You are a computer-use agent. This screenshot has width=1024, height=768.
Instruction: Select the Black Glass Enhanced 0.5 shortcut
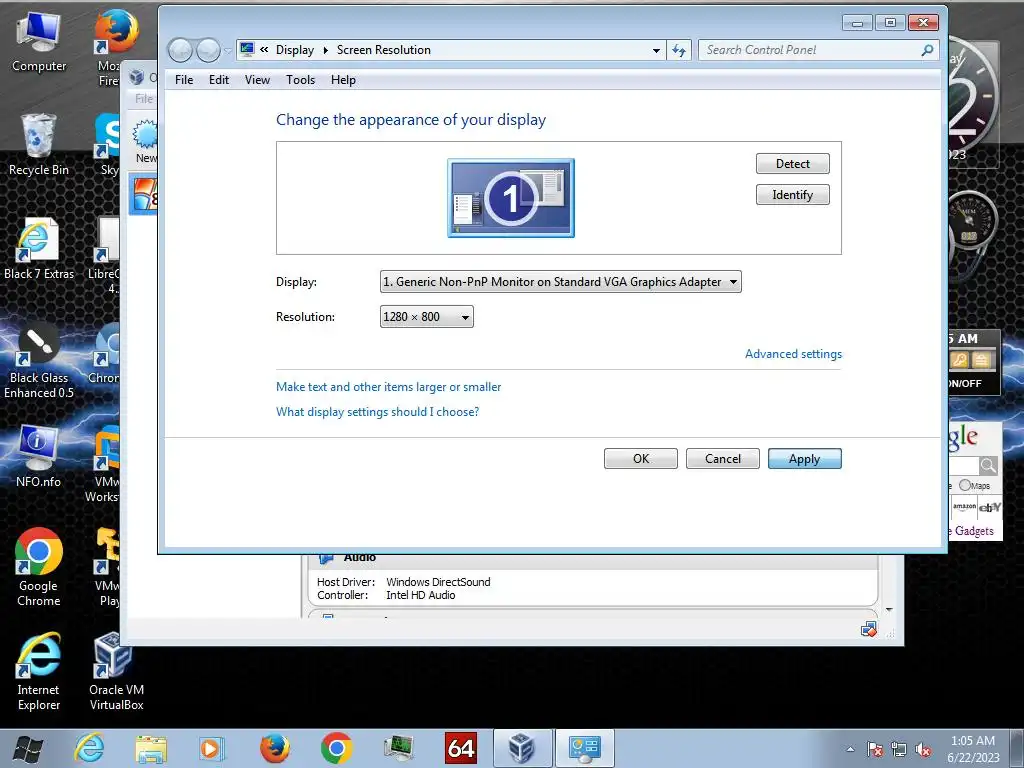[39, 360]
